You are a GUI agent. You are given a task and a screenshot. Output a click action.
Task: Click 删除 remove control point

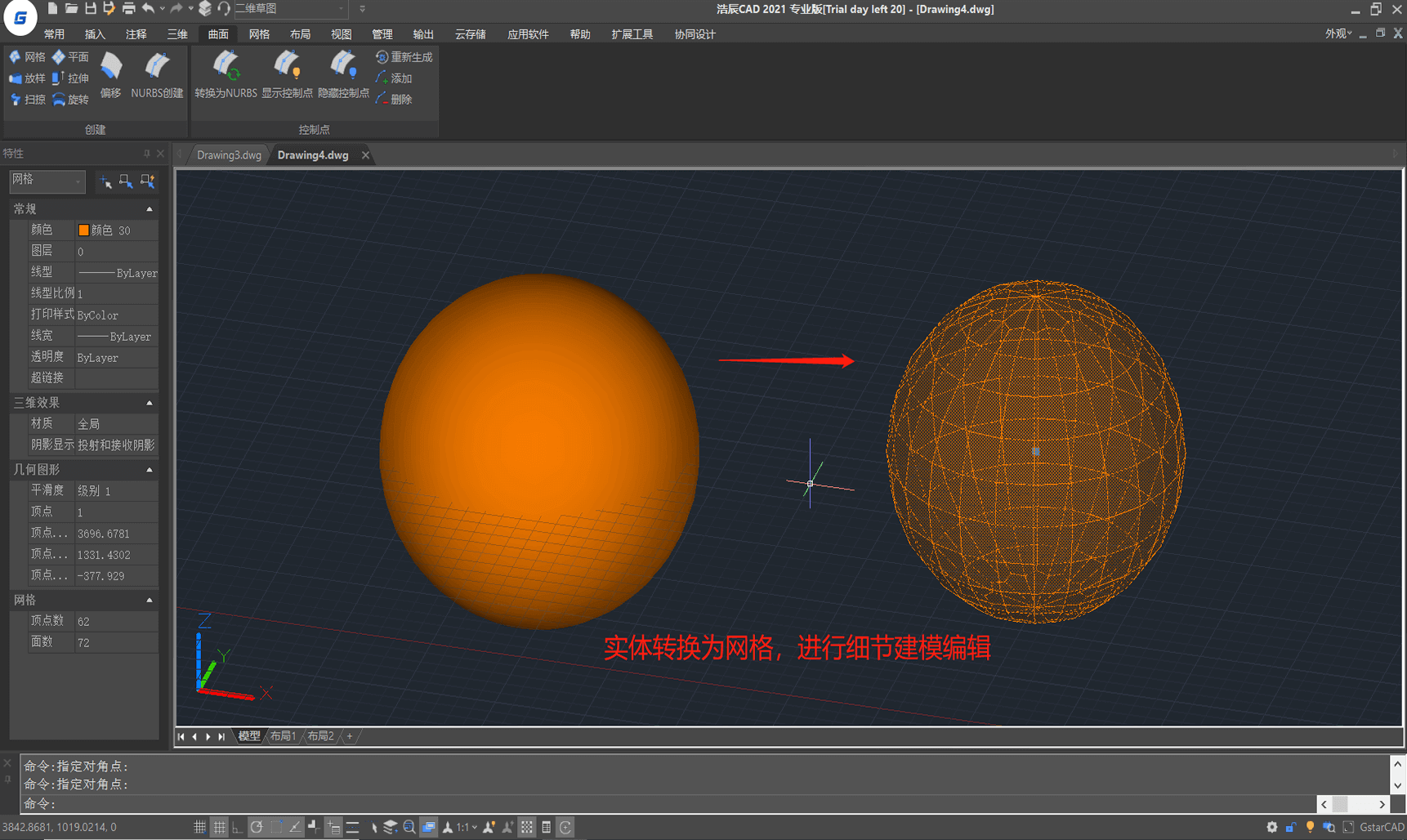[x=394, y=100]
